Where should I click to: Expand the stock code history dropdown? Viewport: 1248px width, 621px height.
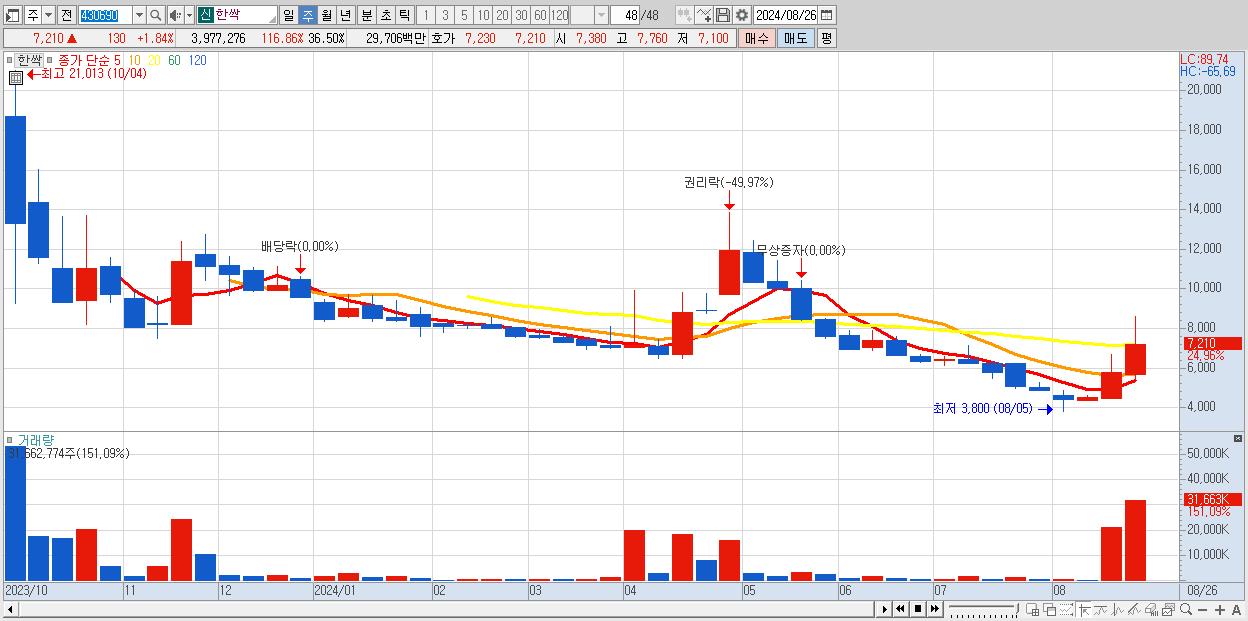point(139,15)
